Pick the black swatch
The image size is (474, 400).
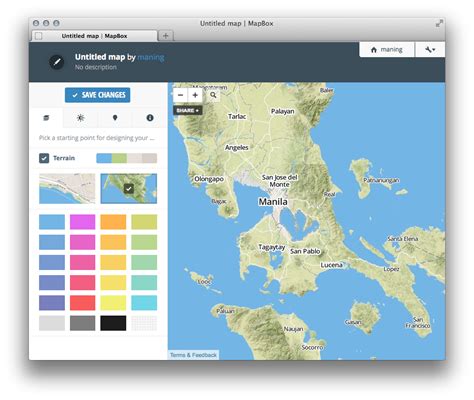pos(113,323)
